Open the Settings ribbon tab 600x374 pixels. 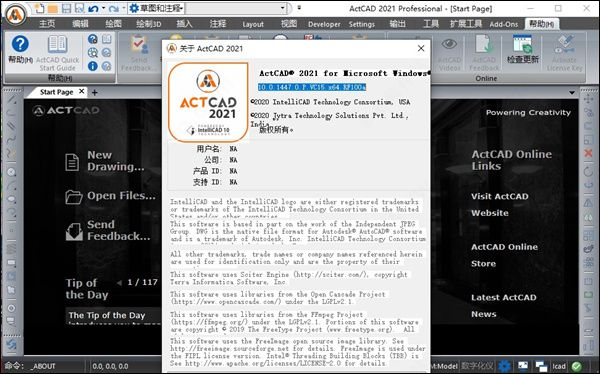tap(362, 24)
